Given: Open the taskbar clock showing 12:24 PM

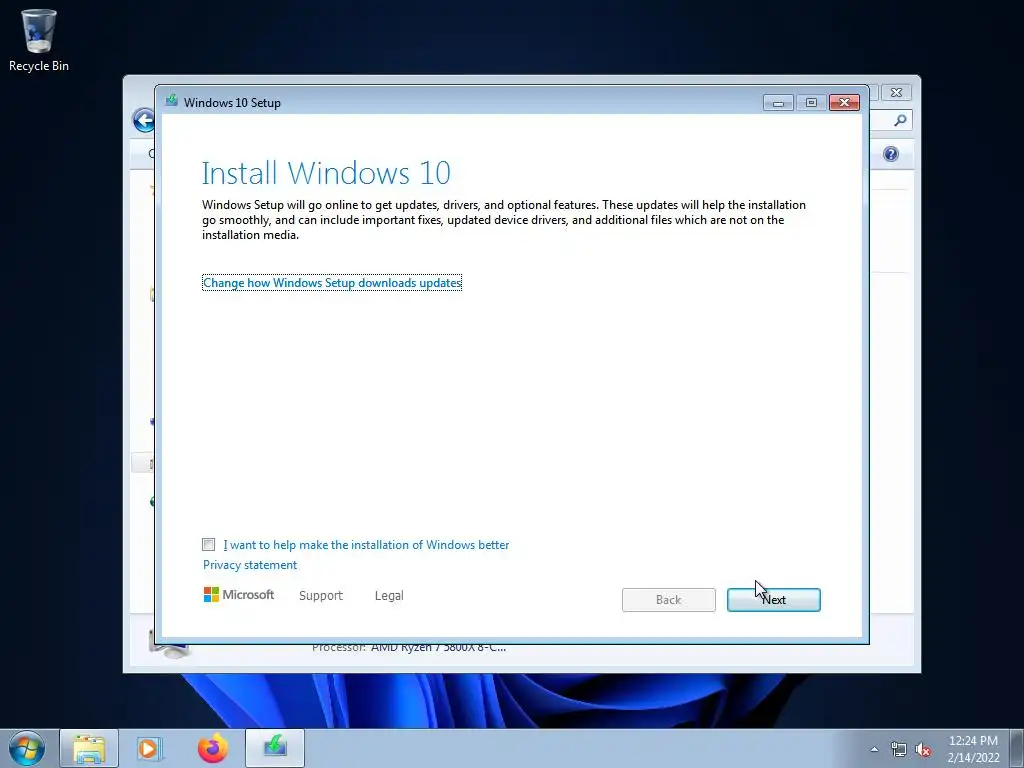Looking at the screenshot, I should tap(973, 749).
